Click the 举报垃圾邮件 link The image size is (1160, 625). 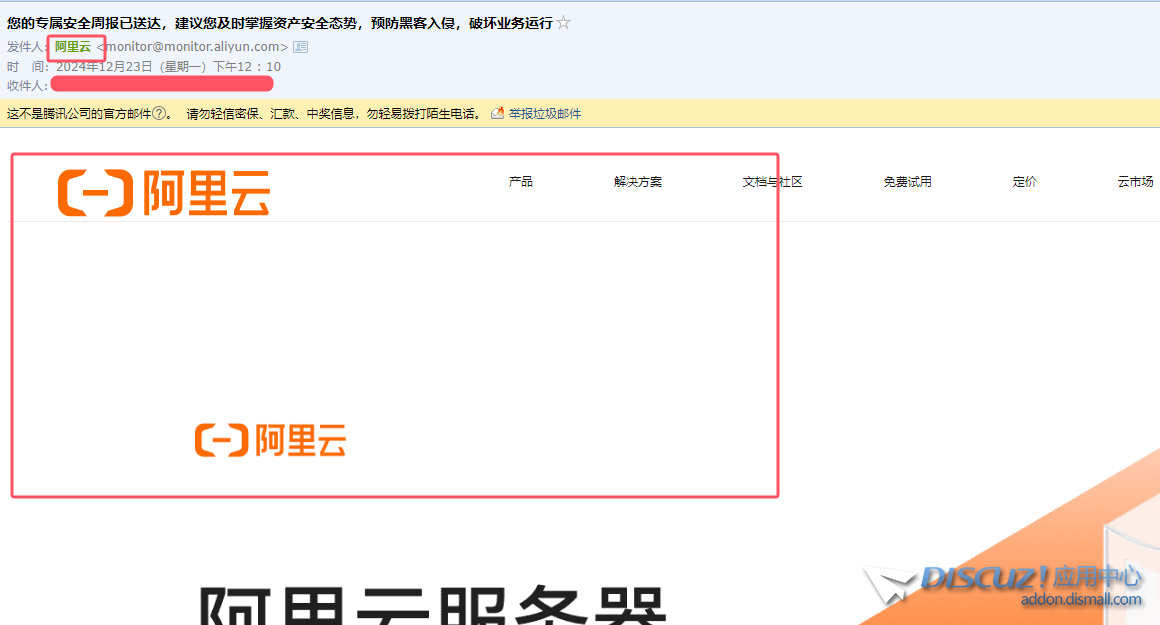(x=544, y=113)
